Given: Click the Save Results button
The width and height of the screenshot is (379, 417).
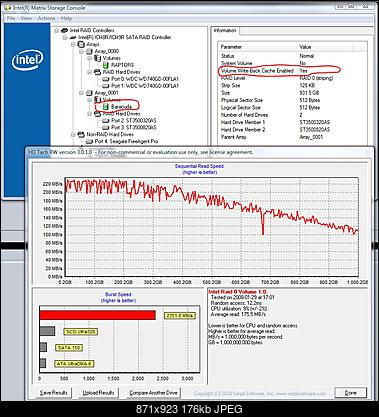Looking at the screenshot, I should (x=54, y=393).
